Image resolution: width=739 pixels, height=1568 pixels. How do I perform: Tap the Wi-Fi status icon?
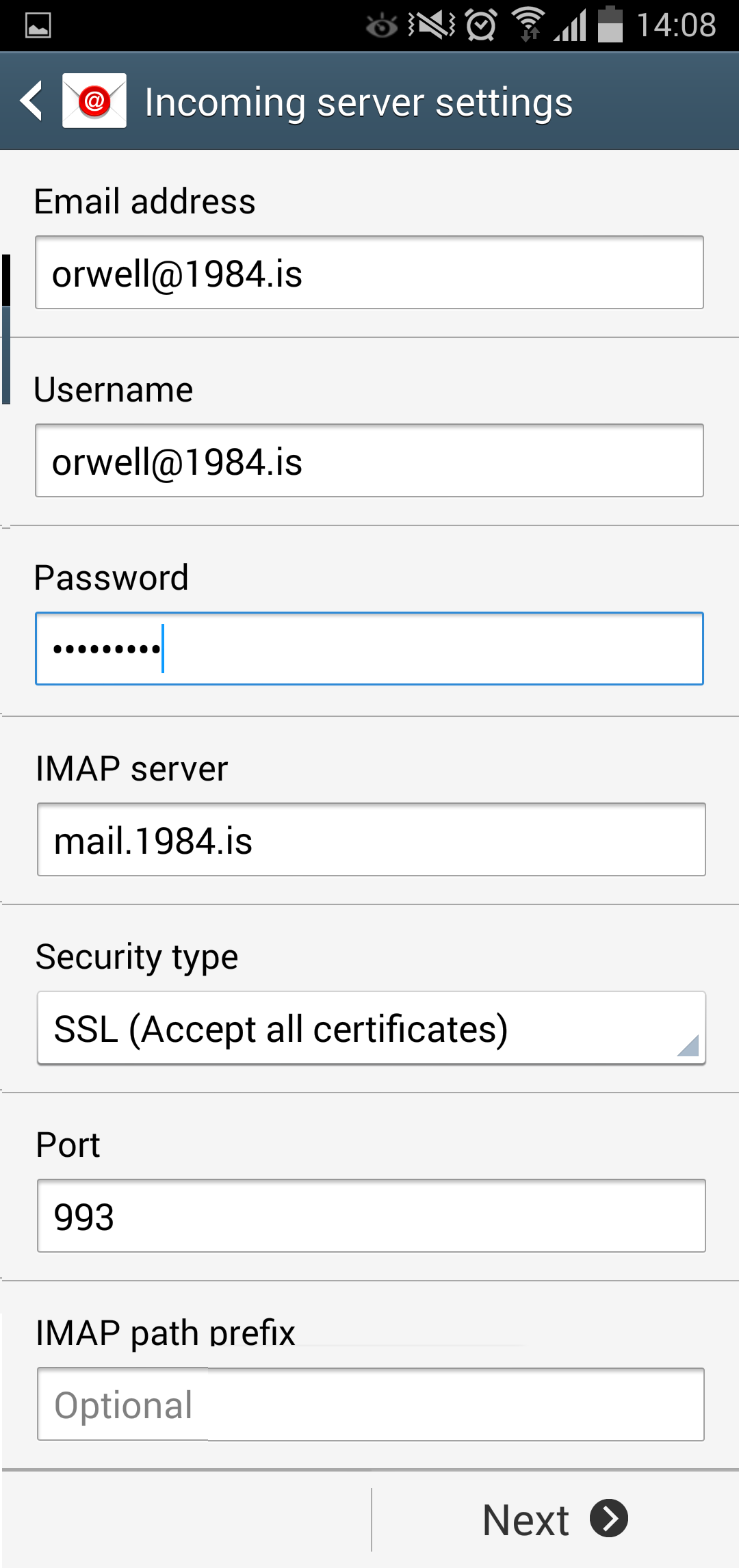tap(528, 26)
